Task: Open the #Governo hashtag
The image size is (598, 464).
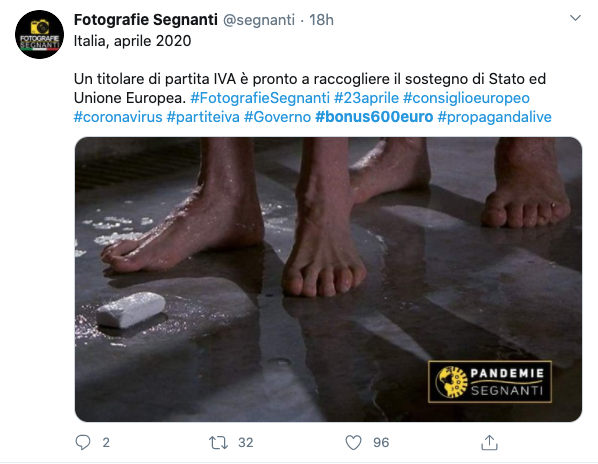Action: pos(277,117)
